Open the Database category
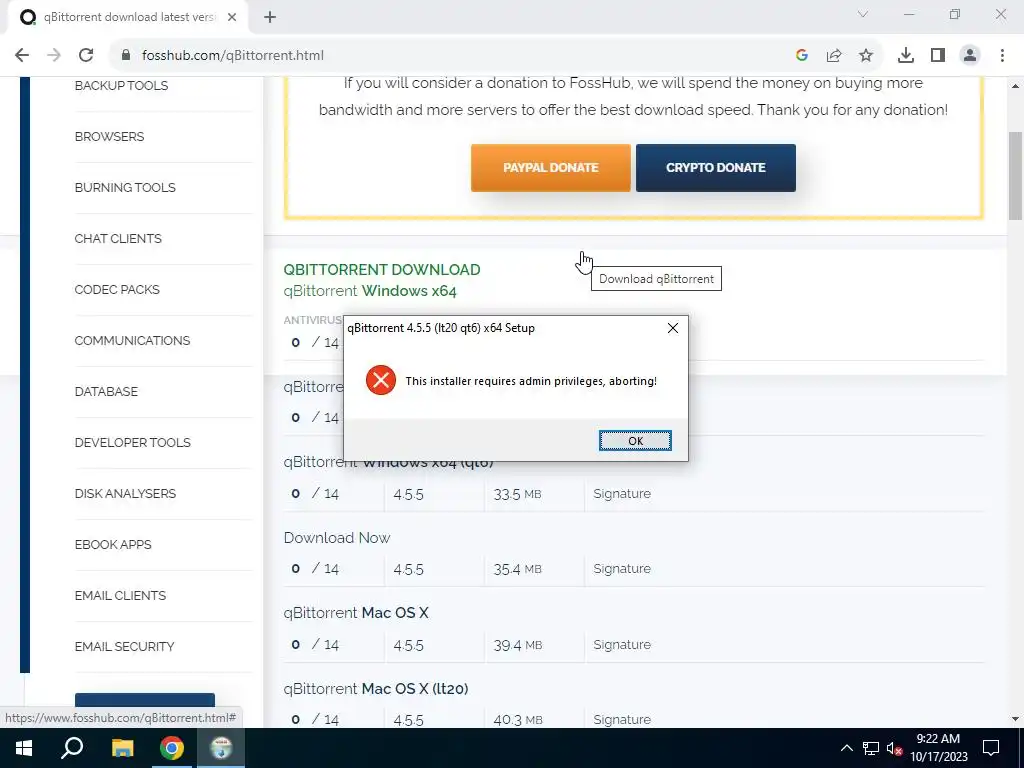1024x768 pixels. tap(106, 391)
